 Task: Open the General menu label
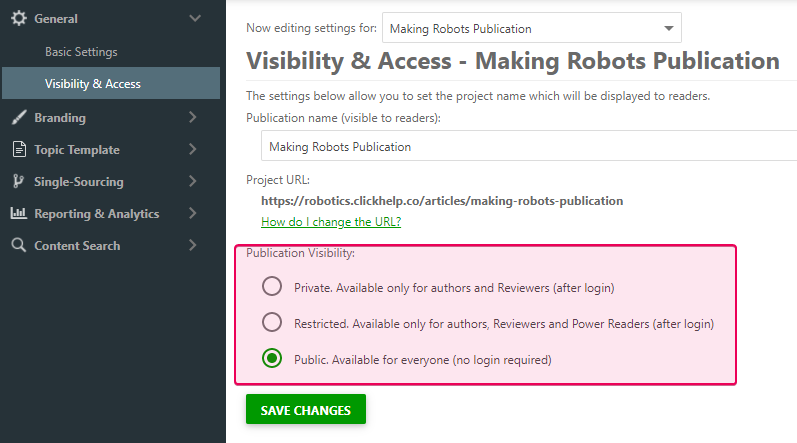(56, 19)
